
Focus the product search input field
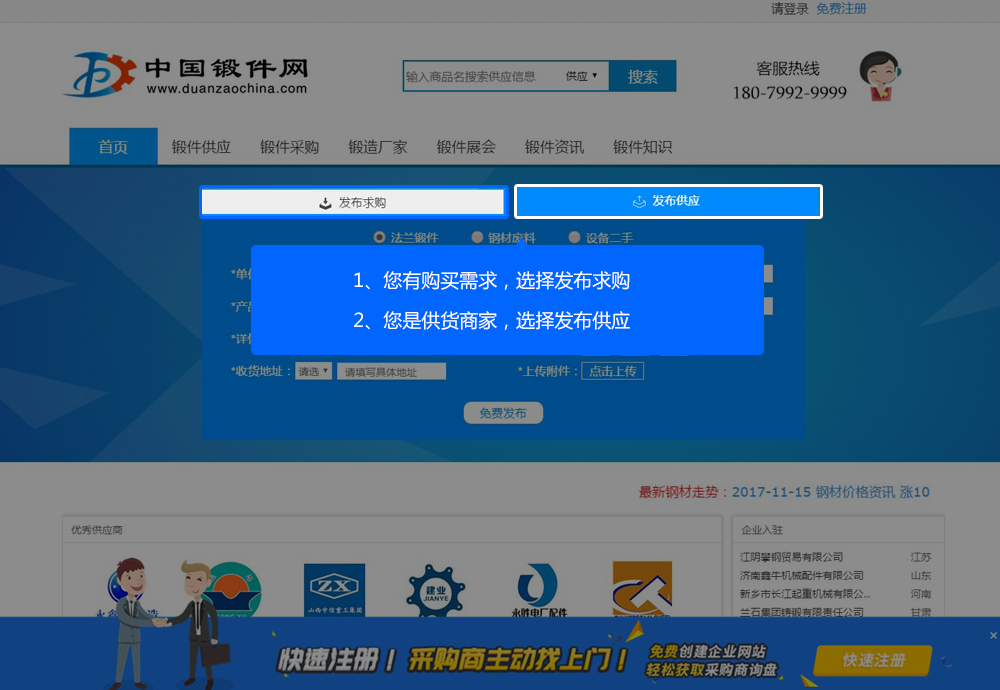(x=478, y=76)
